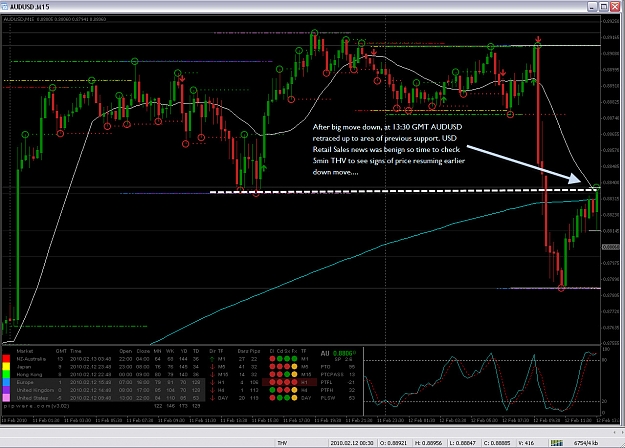Click the right chart-tab scroll arrow

621,432
